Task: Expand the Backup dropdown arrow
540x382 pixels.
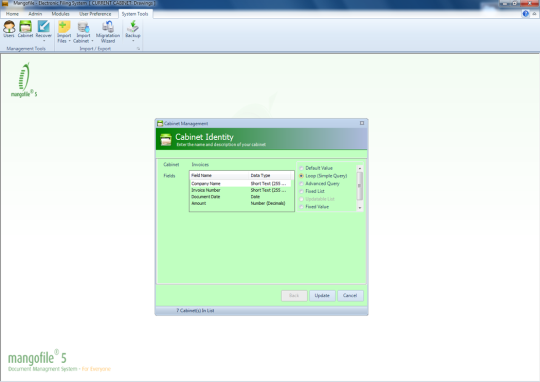Action: tap(133, 41)
